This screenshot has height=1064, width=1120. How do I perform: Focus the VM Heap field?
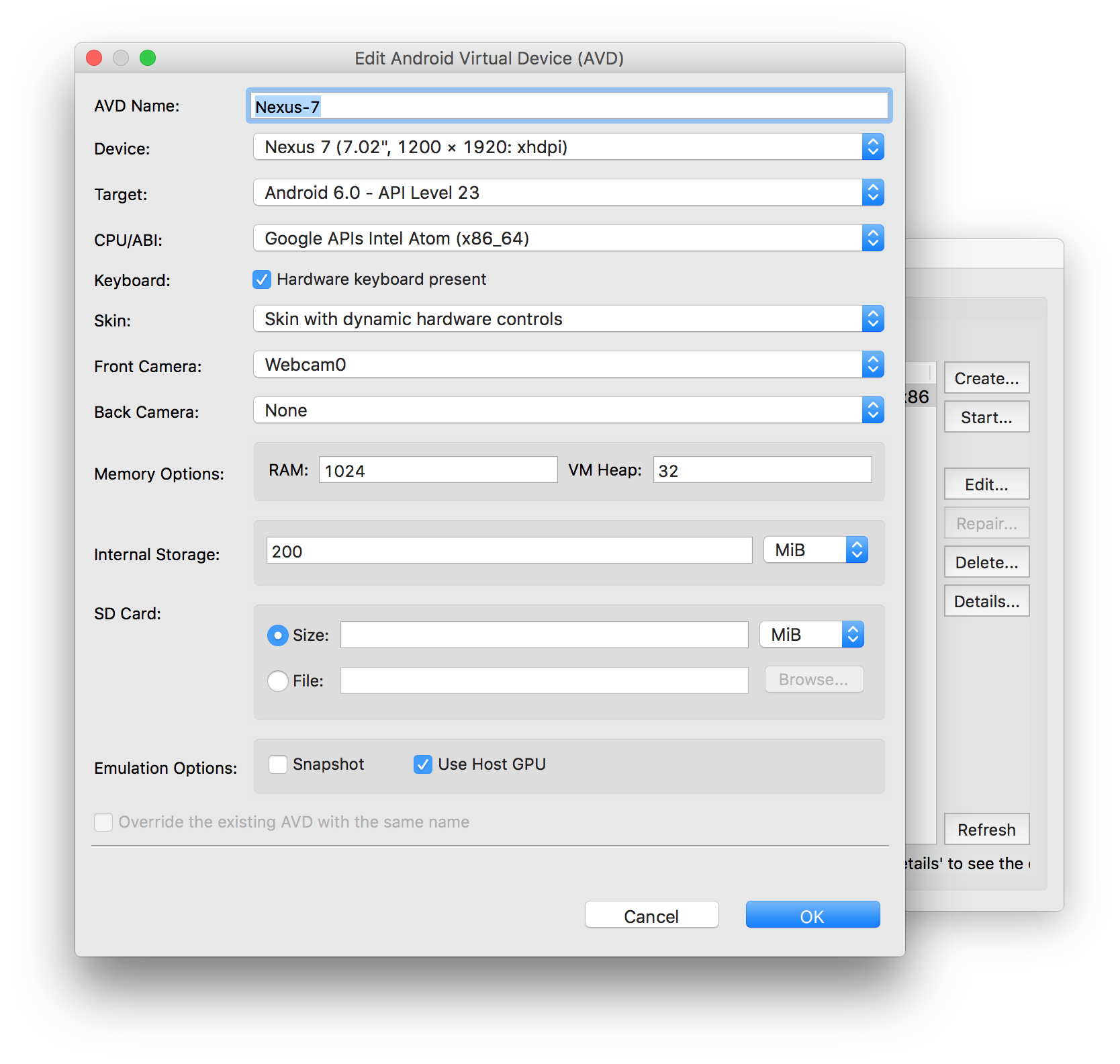pyautogui.click(x=761, y=470)
